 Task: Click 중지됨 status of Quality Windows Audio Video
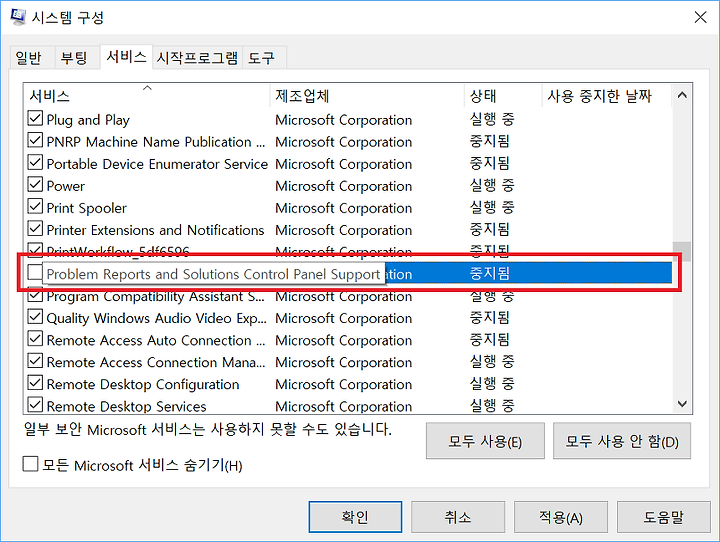click(x=489, y=318)
